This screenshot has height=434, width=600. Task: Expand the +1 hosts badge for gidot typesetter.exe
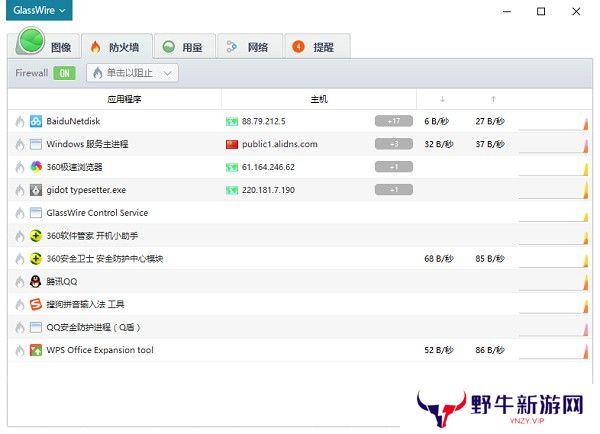394,190
